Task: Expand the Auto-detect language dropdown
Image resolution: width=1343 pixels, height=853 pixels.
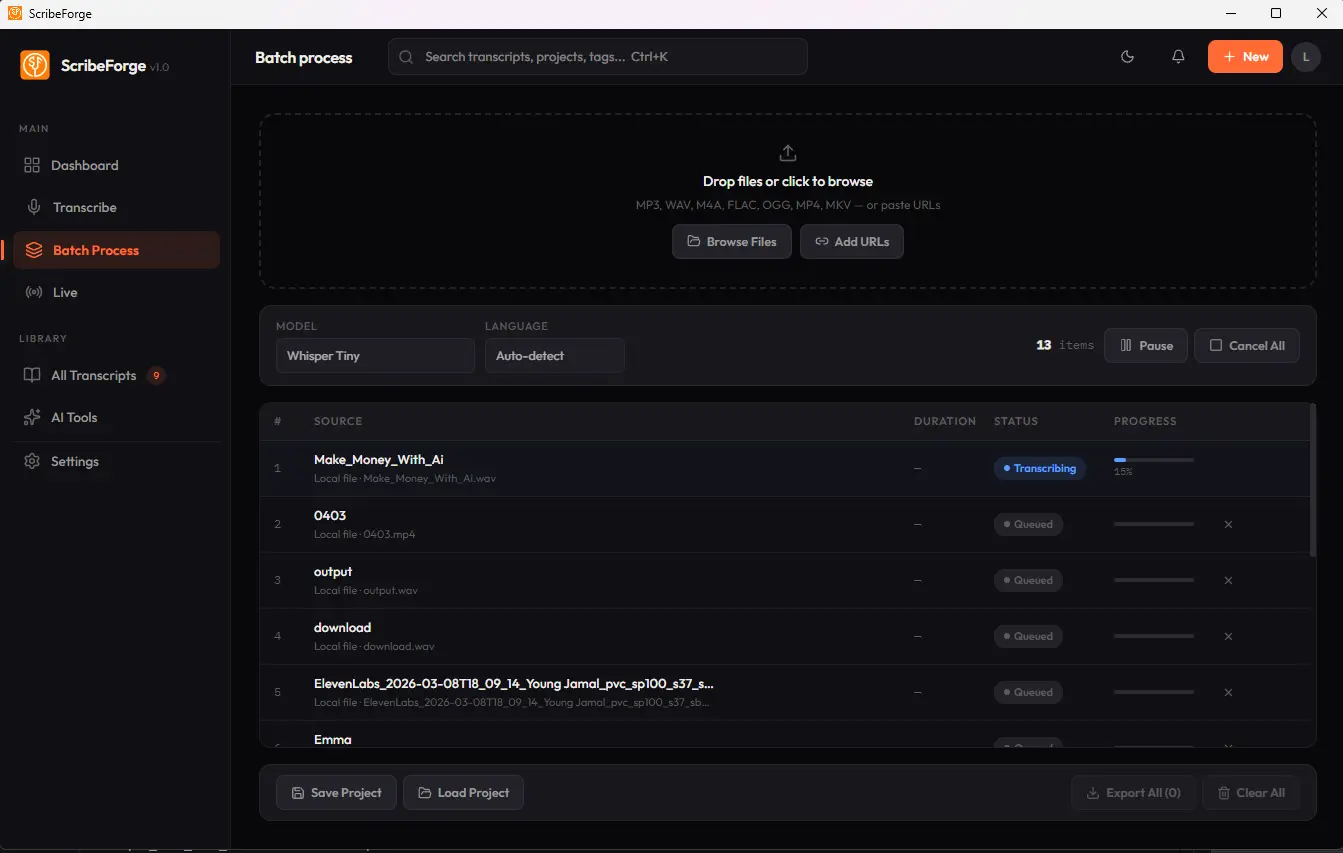Action: 554,356
